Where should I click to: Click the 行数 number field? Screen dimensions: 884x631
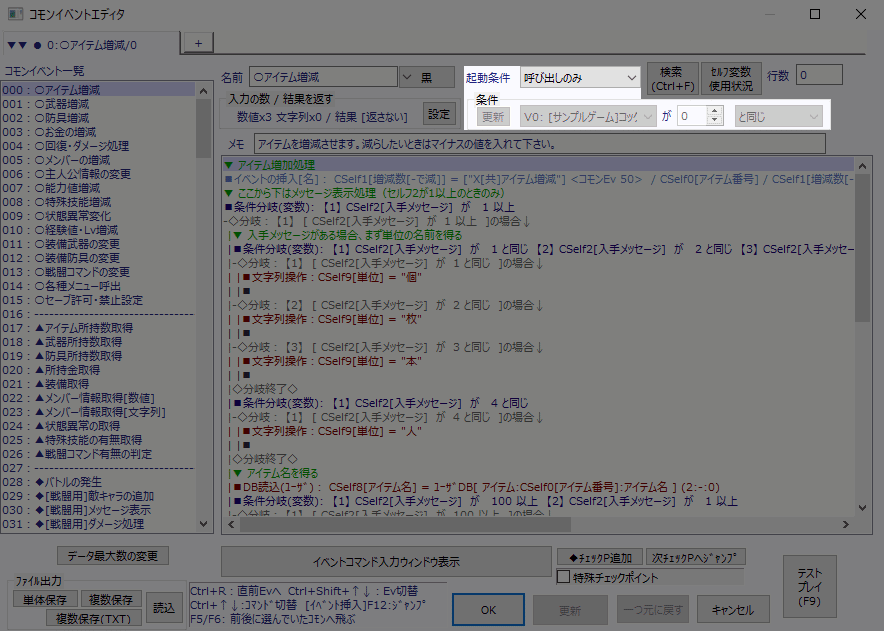[819, 75]
